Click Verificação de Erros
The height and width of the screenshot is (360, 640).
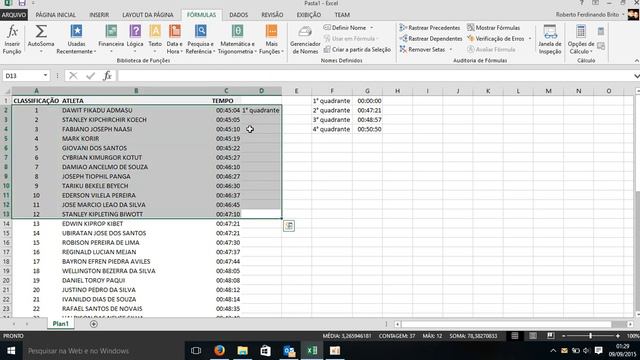(496, 38)
